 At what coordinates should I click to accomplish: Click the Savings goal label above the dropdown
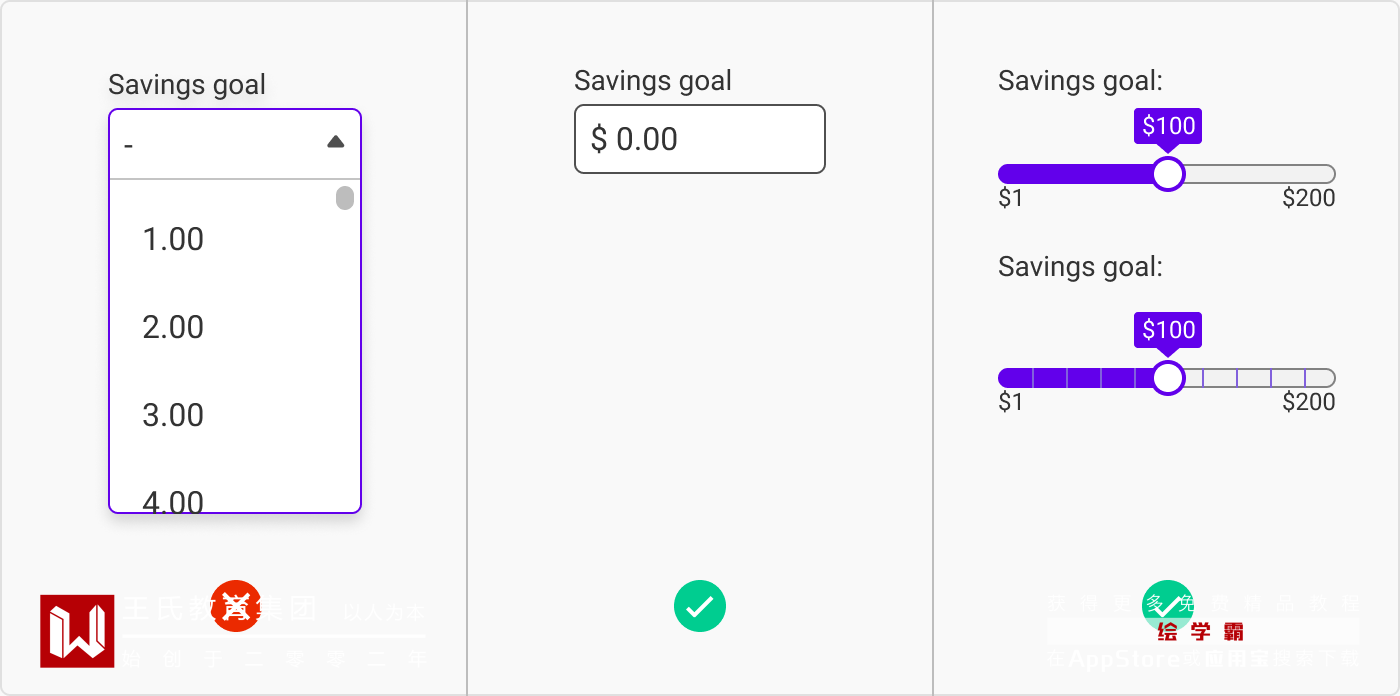pyautogui.click(x=187, y=85)
